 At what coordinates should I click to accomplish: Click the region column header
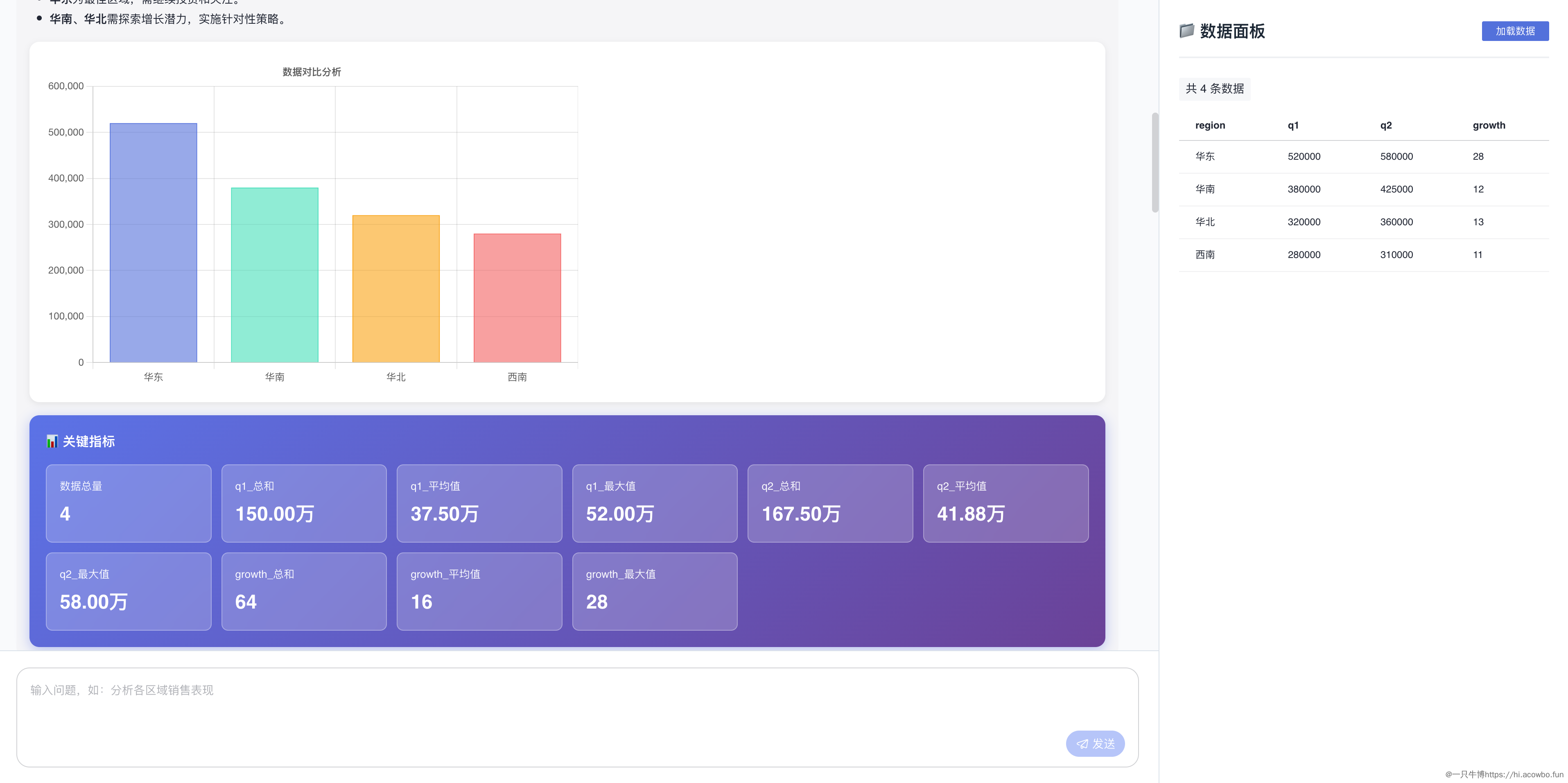(x=1209, y=125)
